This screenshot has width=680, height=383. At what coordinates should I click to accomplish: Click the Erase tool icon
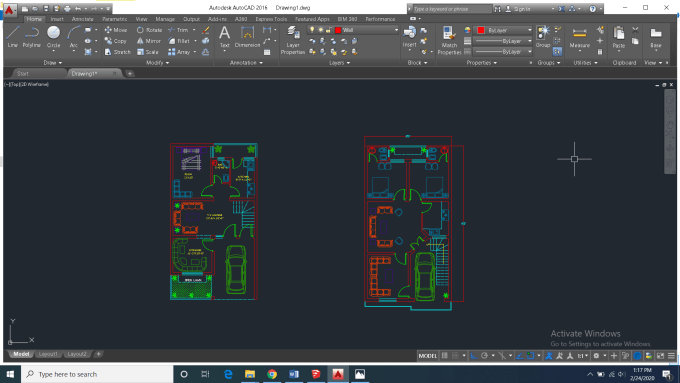[x=206, y=30]
